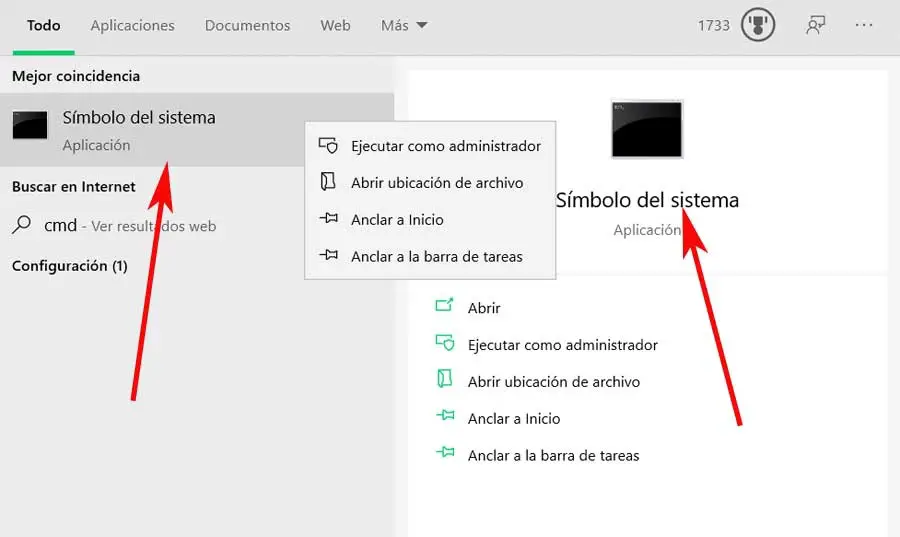
Task: Open the feedback person icon
Action: pyautogui.click(x=816, y=25)
